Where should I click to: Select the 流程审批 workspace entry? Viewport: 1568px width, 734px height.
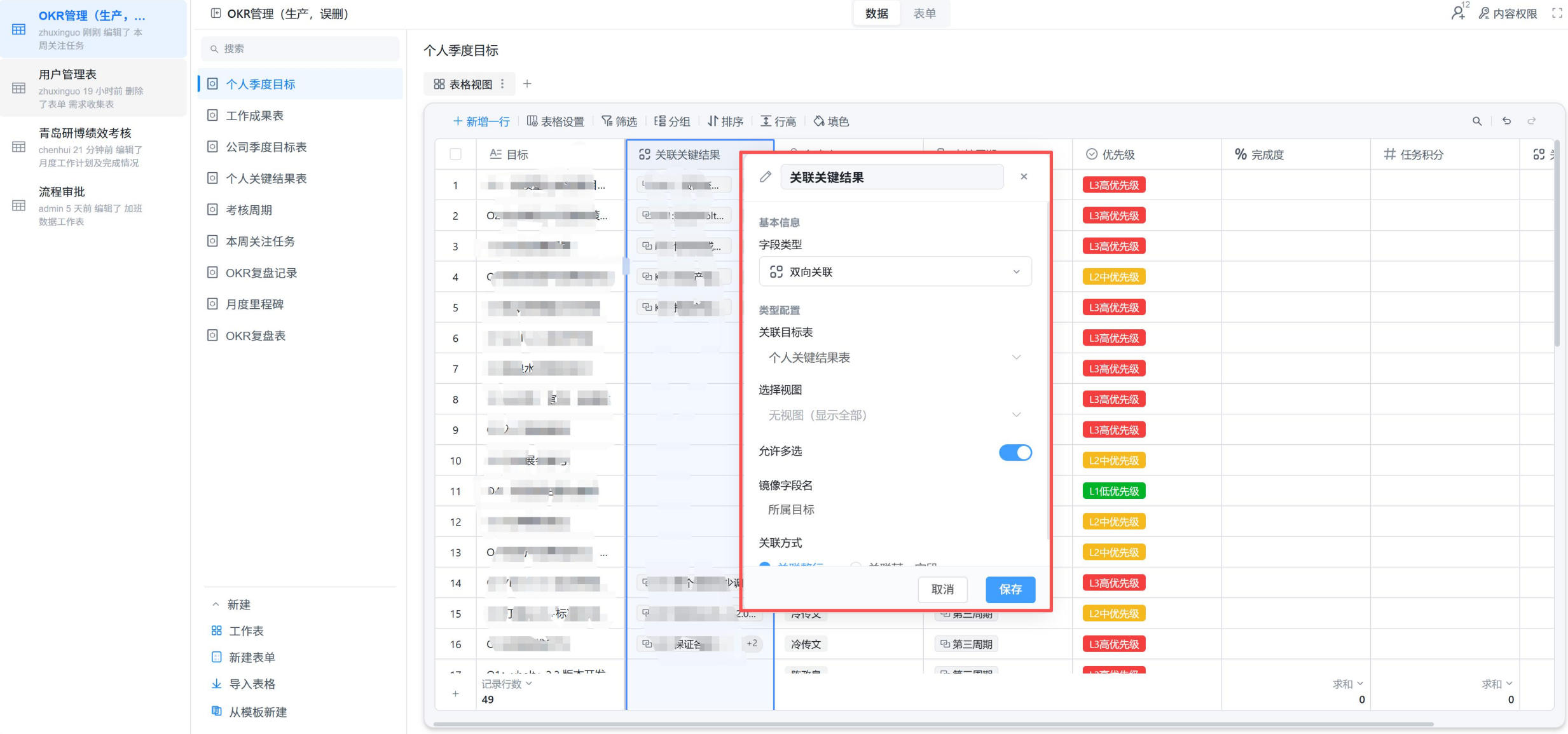[x=93, y=205]
